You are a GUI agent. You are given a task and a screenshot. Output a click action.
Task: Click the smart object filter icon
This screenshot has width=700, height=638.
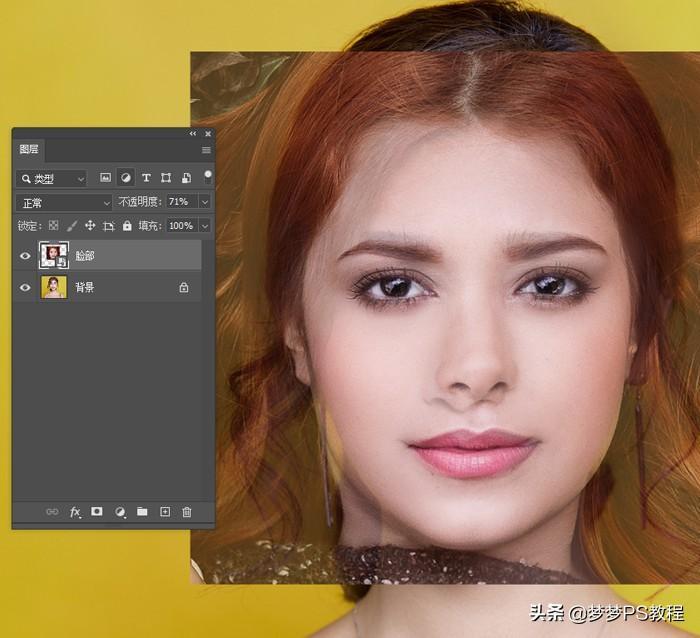coord(186,178)
